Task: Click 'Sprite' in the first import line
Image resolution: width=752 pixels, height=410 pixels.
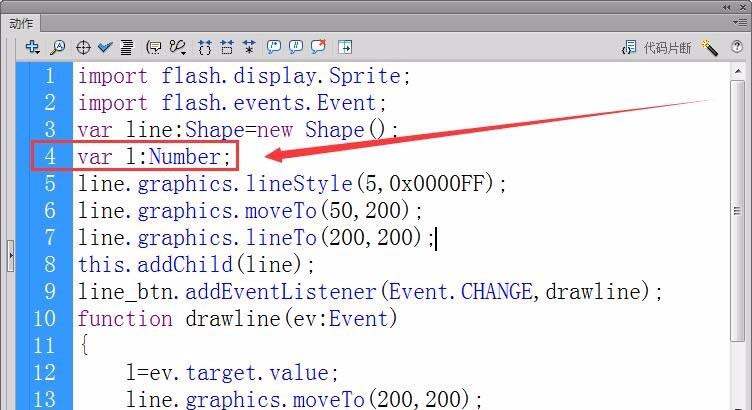Action: pyautogui.click(x=364, y=76)
